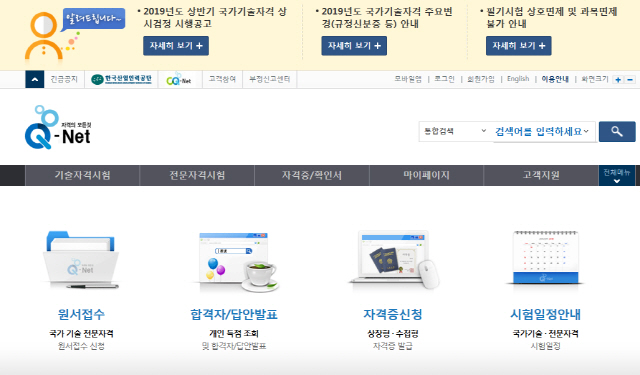
Task: Expand the 전체메뉴 full menu
Action: pos(617,176)
